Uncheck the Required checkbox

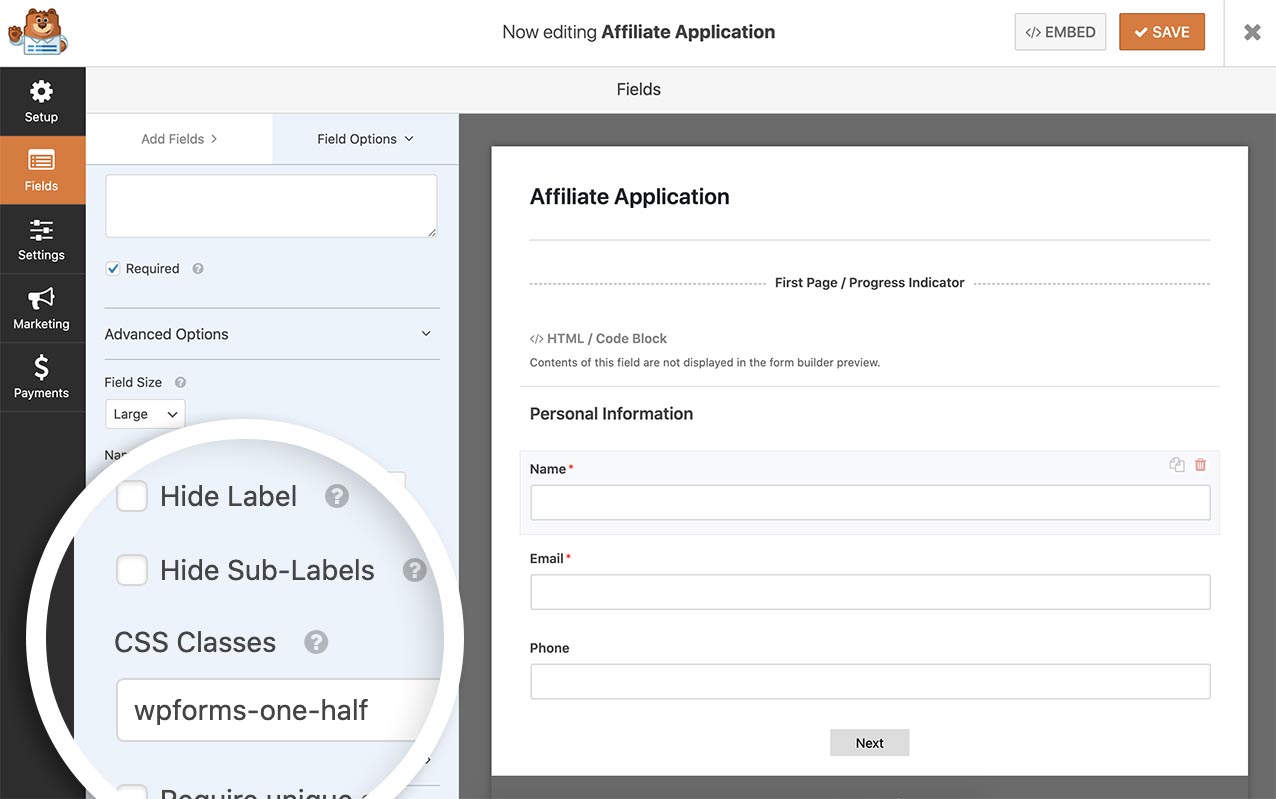coord(112,267)
